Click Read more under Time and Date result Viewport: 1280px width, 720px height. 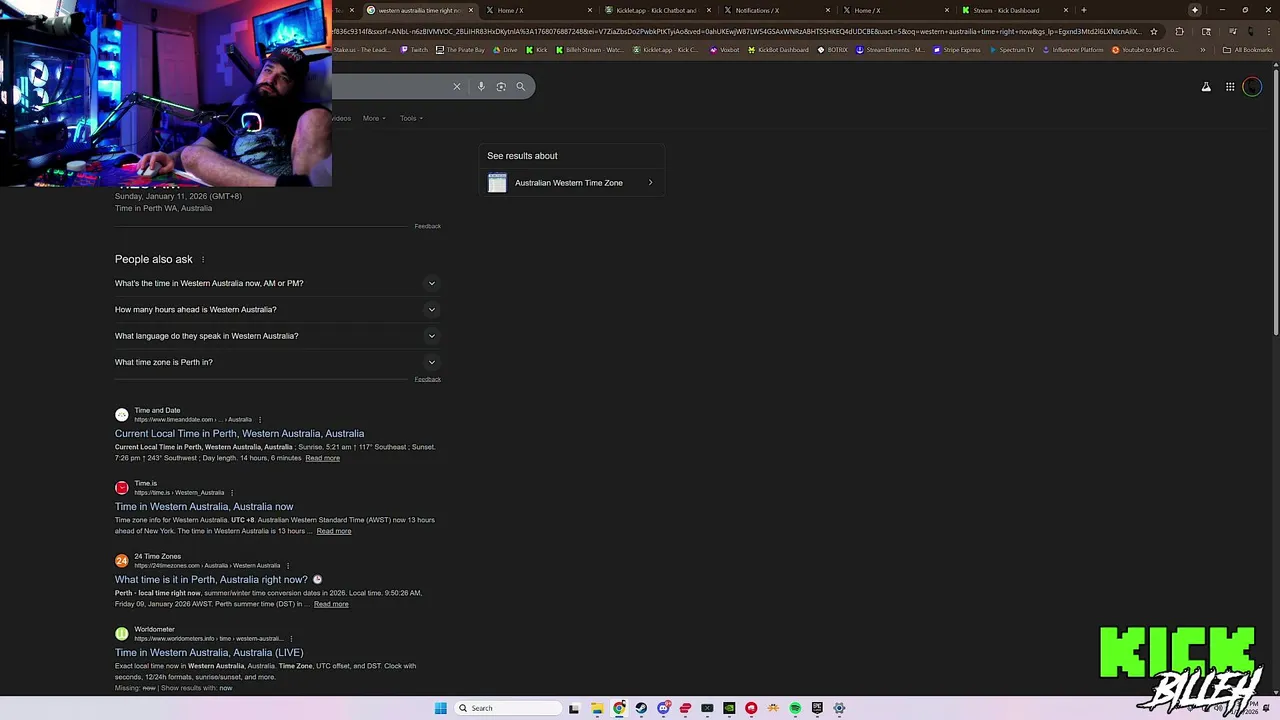[322, 458]
